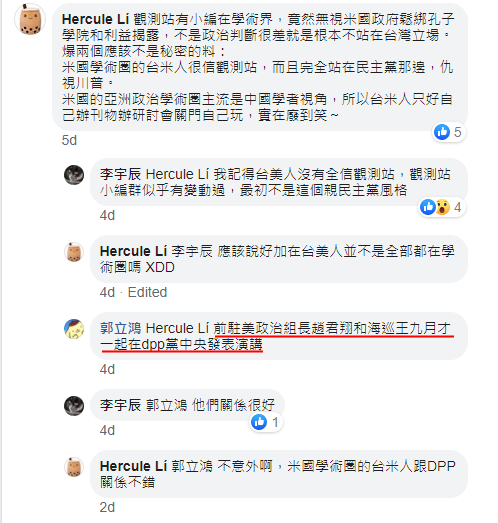Image resolution: width=498 pixels, height=523 pixels.
Task: Open 李宇辰's dark avatar on the first reply
Action: (74, 175)
